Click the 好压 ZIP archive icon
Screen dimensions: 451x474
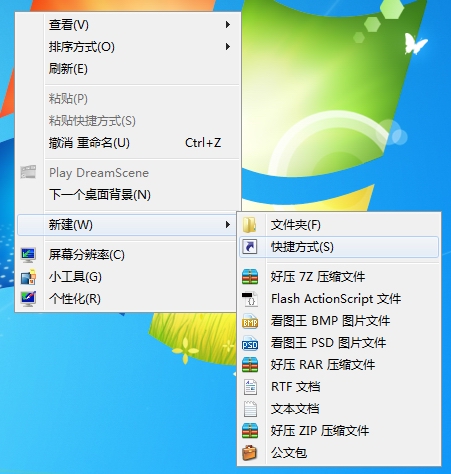250,431
